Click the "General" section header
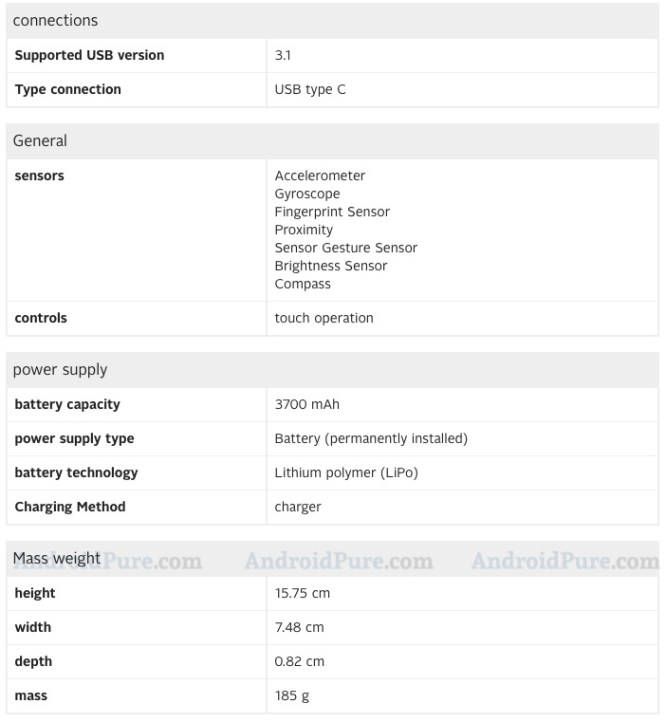This screenshot has height=722, width=666. (x=40, y=141)
